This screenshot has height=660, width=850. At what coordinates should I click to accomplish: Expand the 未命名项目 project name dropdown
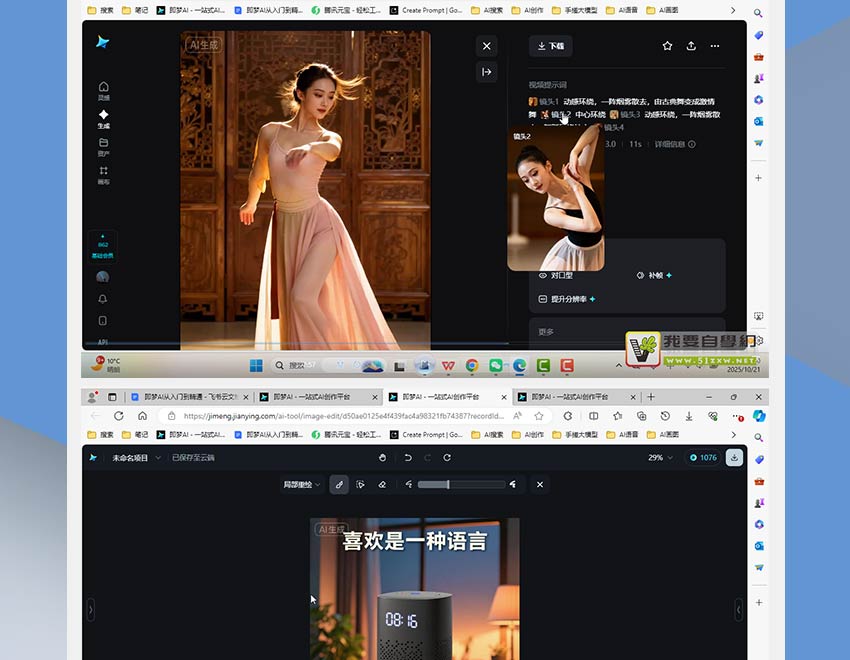tap(135, 457)
